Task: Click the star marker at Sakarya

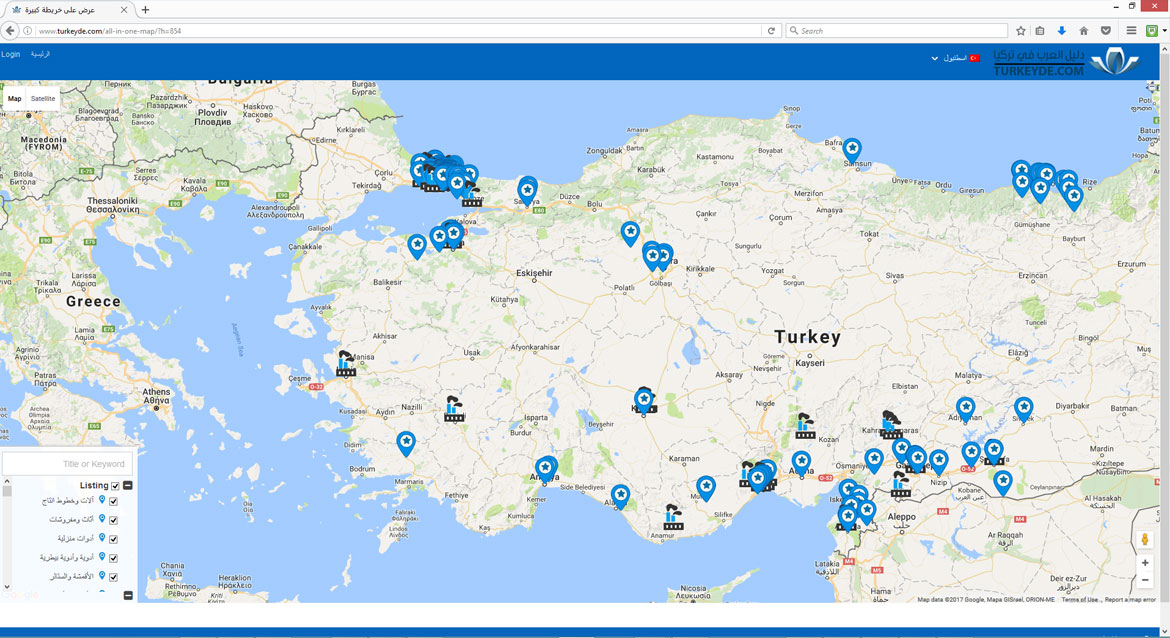Action: coord(527,191)
